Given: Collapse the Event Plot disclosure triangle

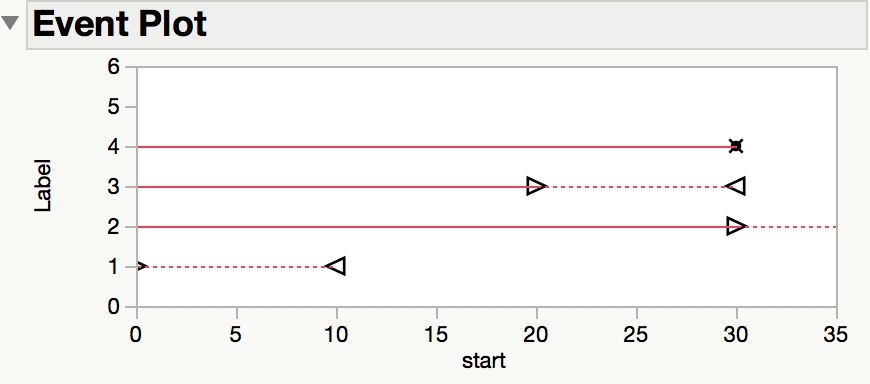Looking at the screenshot, I should (x=11, y=24).
